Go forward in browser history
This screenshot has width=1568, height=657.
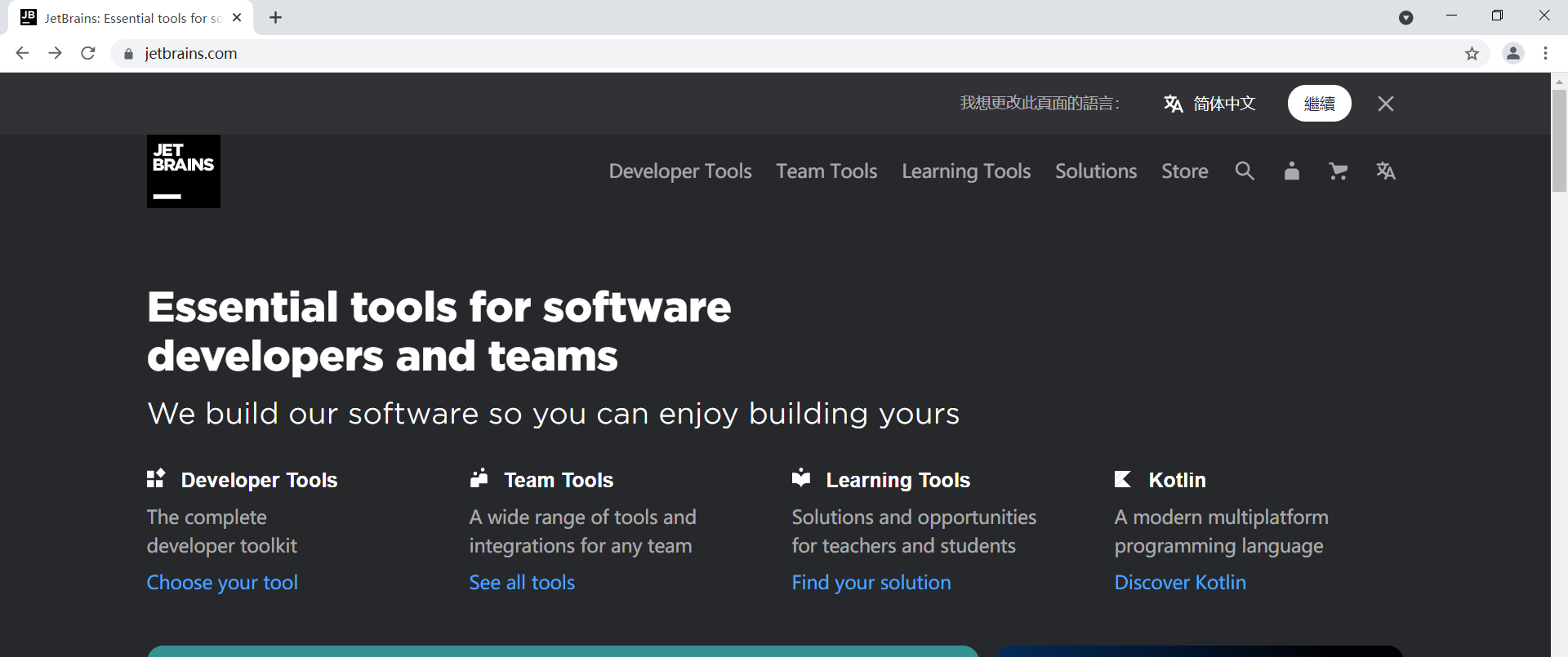click(55, 53)
